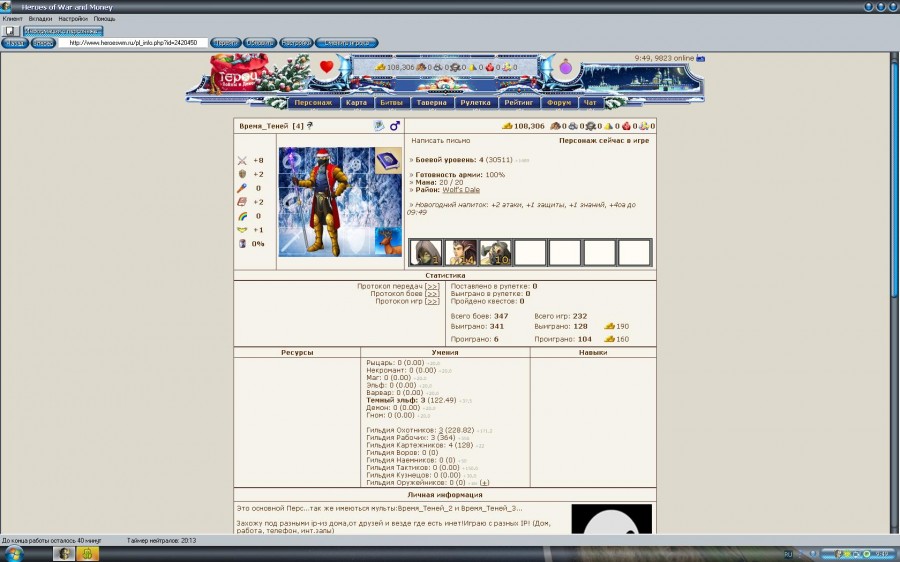Open Протокол боев arrow link
Screen dimensions: 900x562
tap(432, 293)
